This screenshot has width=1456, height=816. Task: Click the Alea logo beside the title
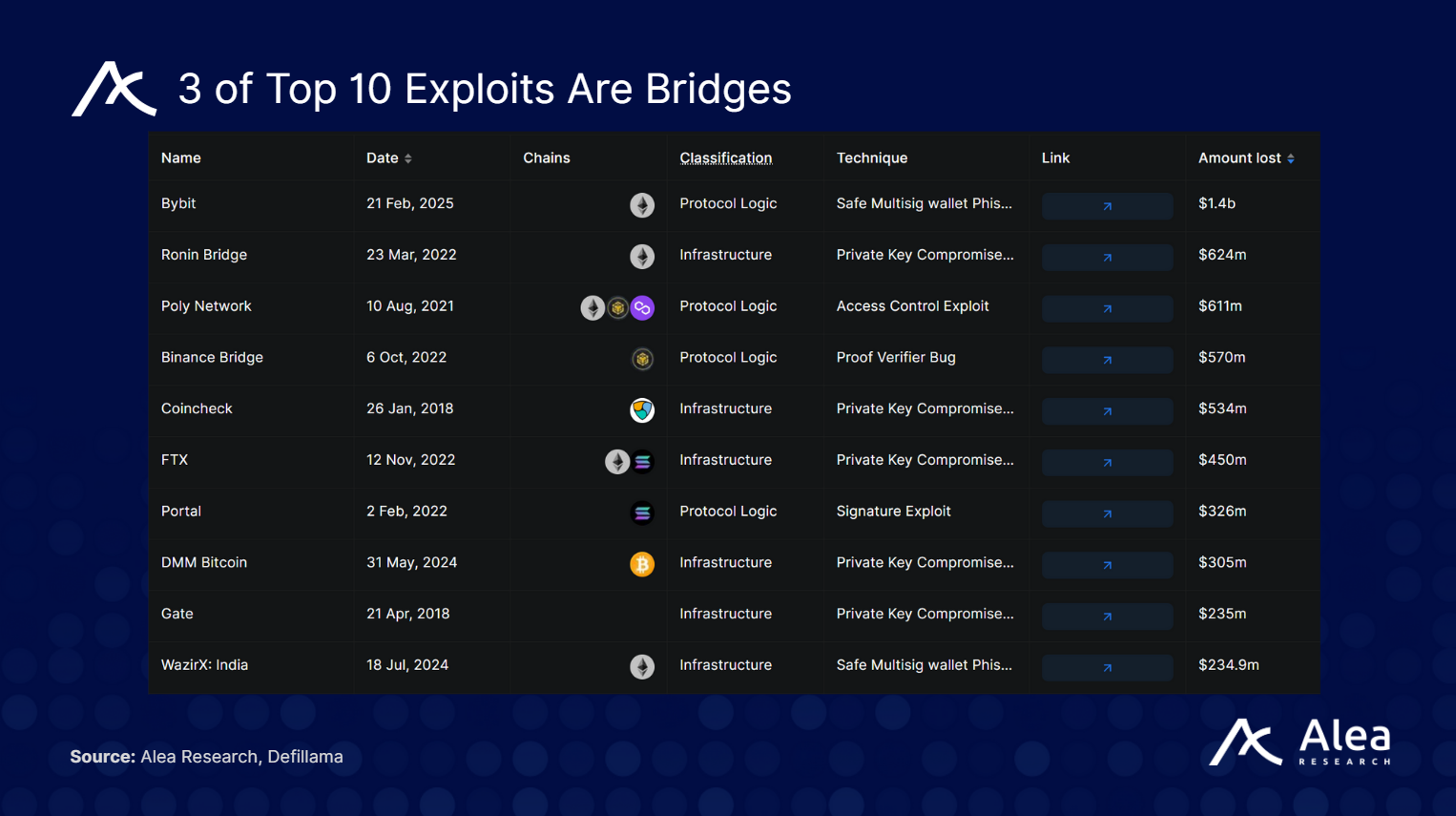coord(114,90)
